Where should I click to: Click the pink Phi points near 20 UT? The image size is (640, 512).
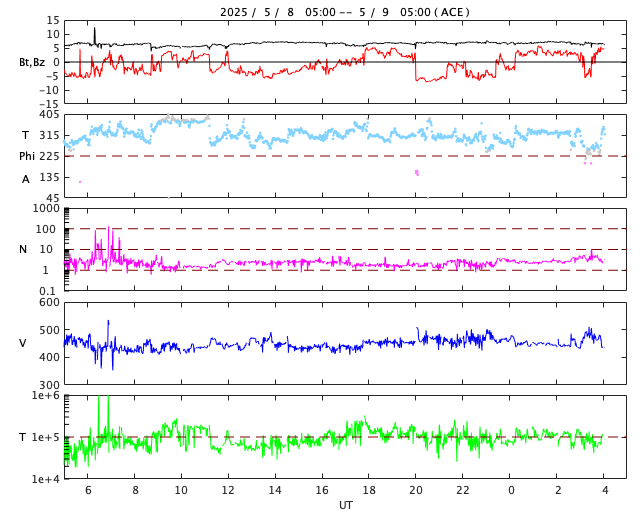pos(417,173)
